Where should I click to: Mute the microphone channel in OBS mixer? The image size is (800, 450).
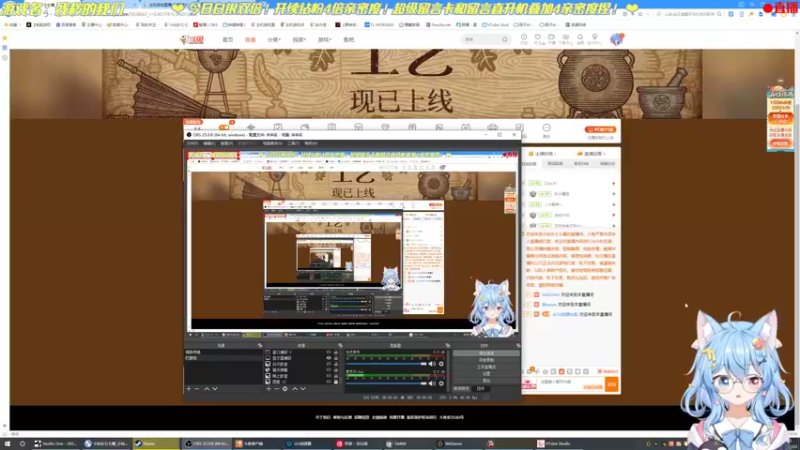(432, 383)
